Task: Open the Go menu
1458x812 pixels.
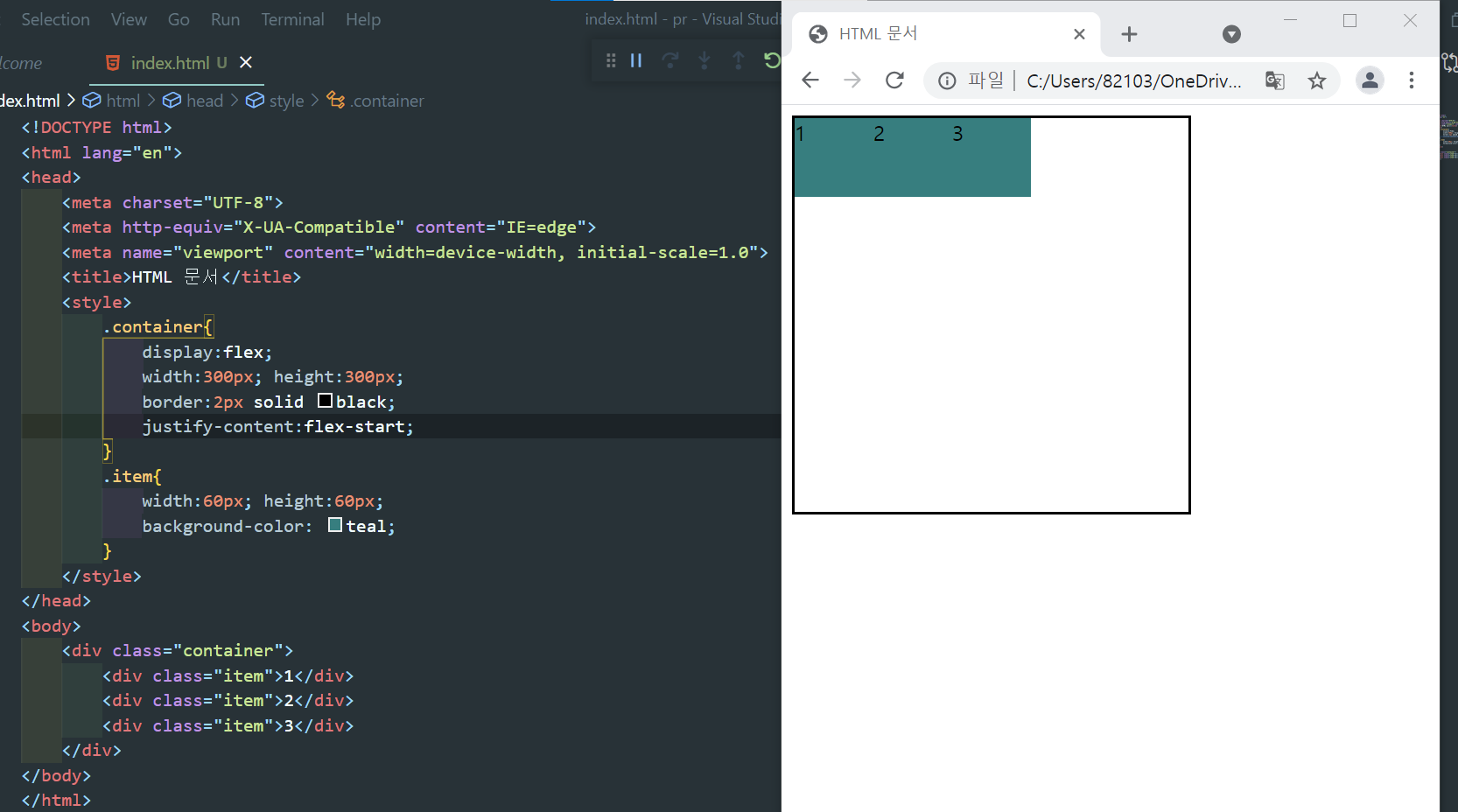Action: pos(179,19)
